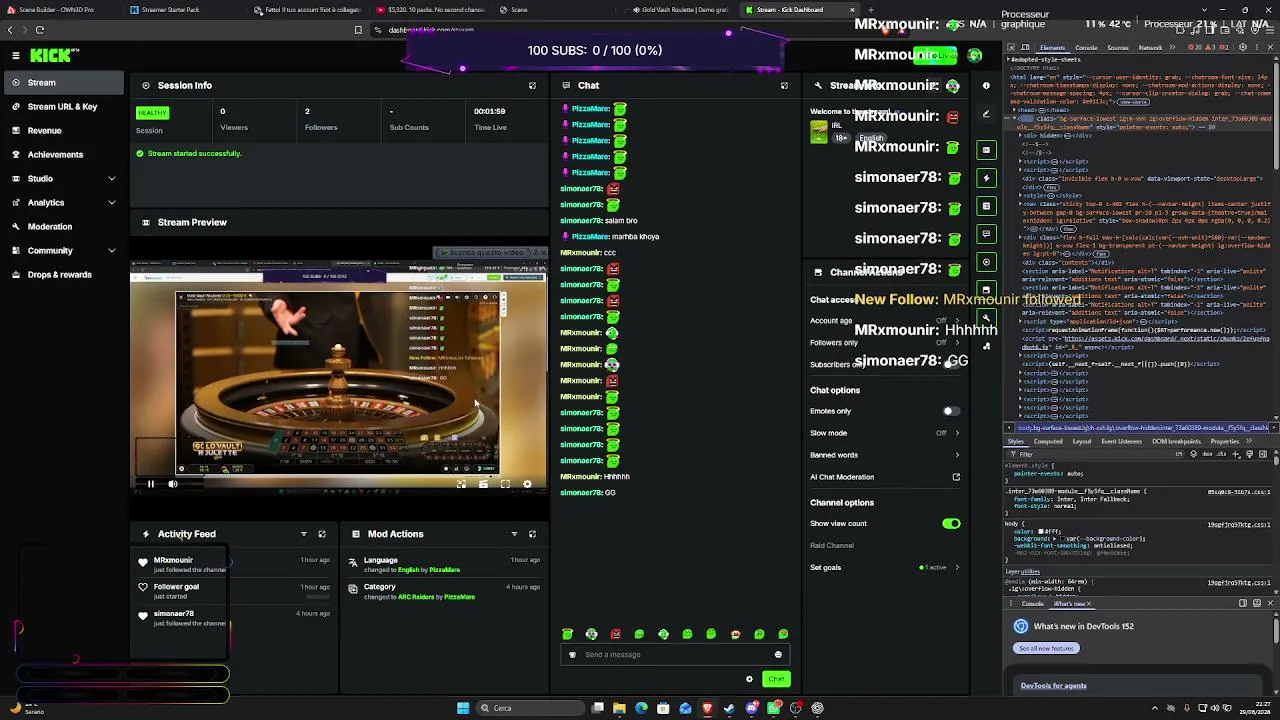Open the Computed styles tab

[x=1048, y=442]
